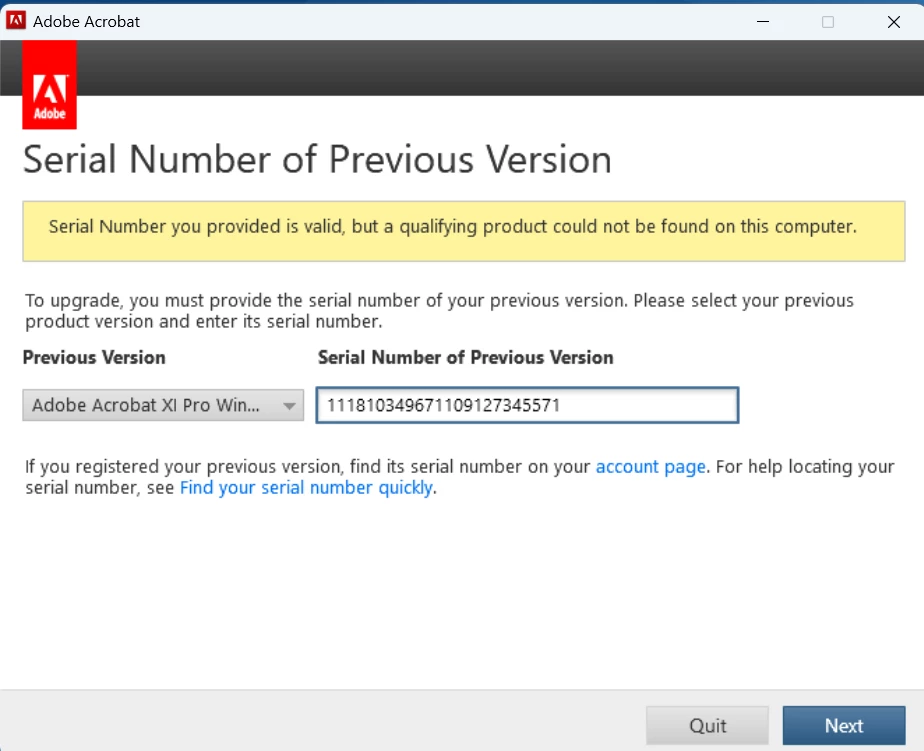Viewport: 924px width, 751px height.
Task: Click the Adobe Acrobat window title text
Action: pyautogui.click(x=87, y=22)
